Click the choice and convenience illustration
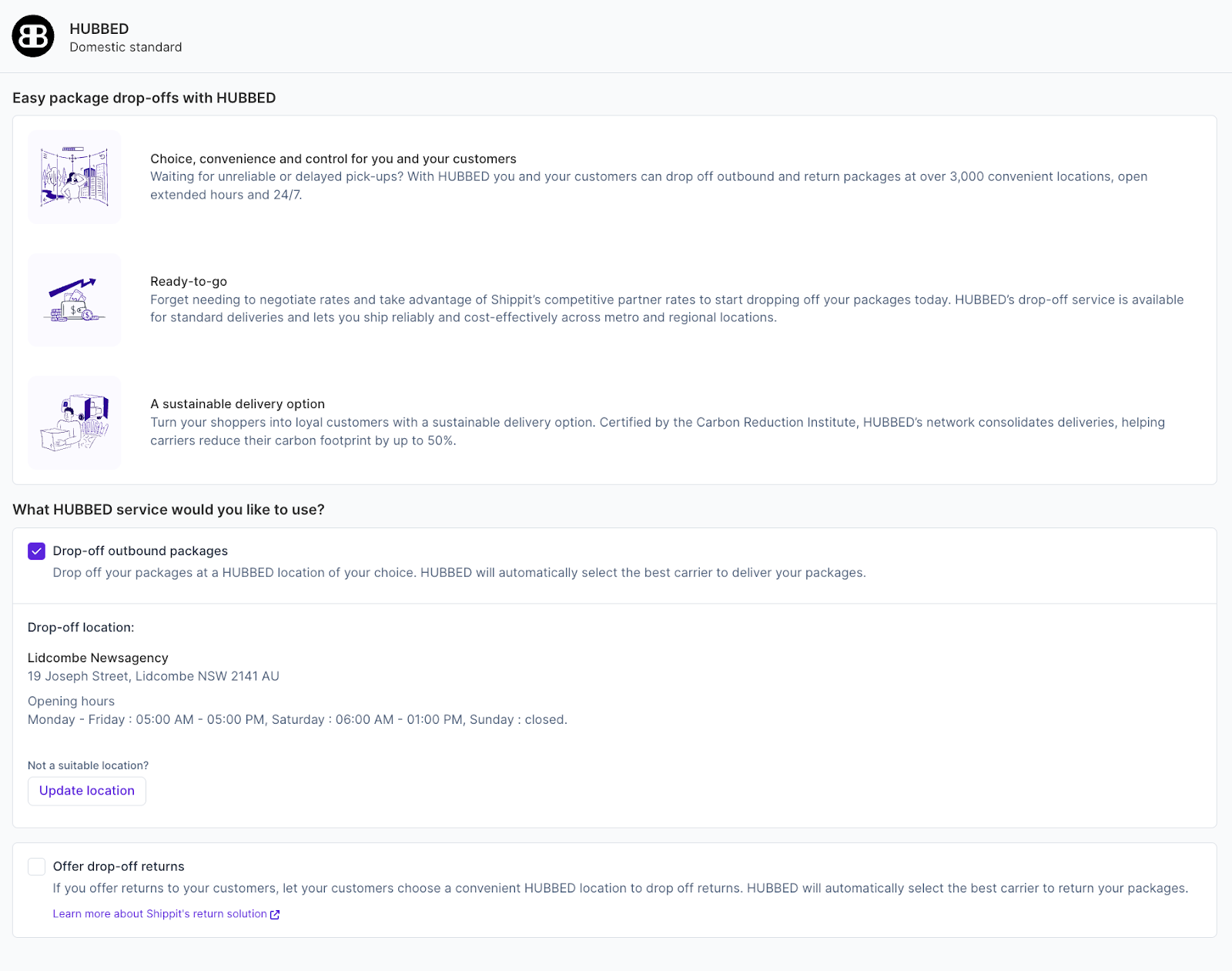The height and width of the screenshot is (971, 1232). 75,177
